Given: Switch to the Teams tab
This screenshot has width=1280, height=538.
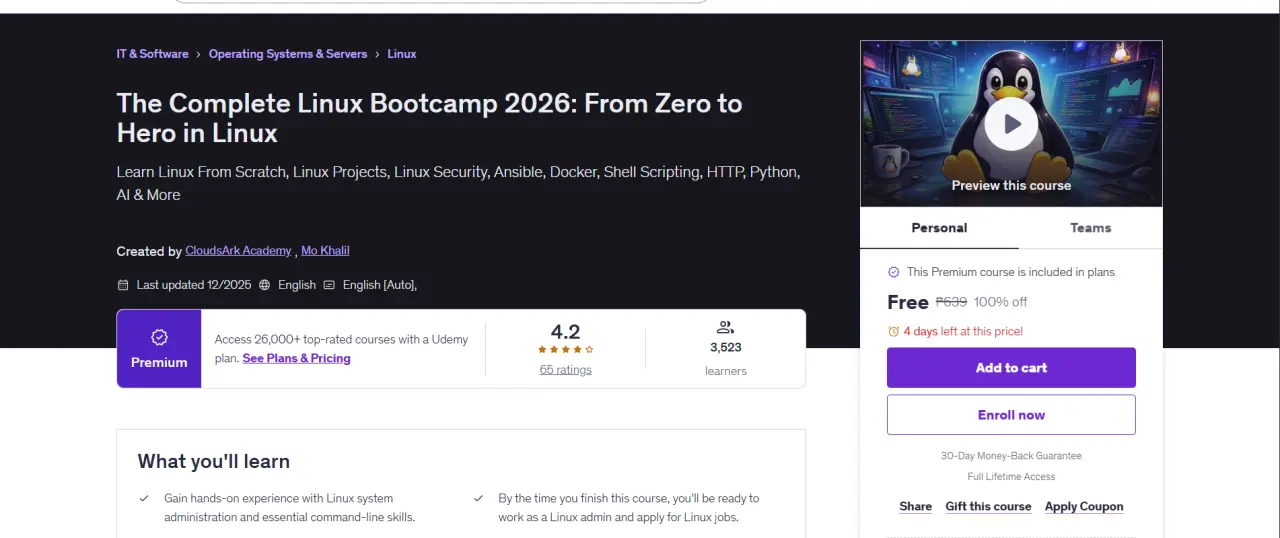Looking at the screenshot, I should 1090,228.
